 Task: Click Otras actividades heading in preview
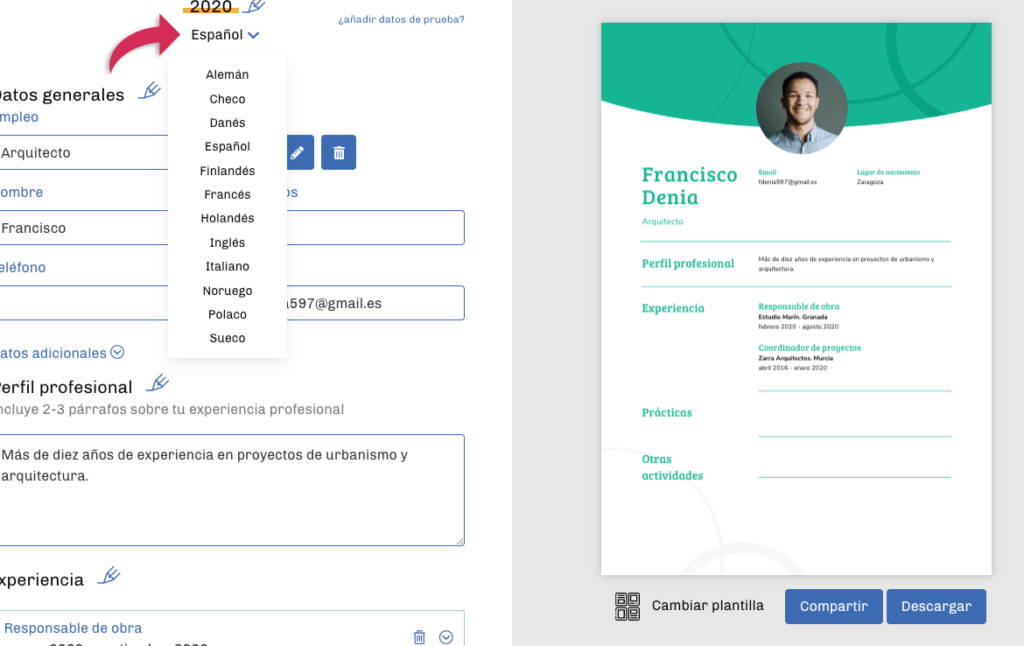672,467
